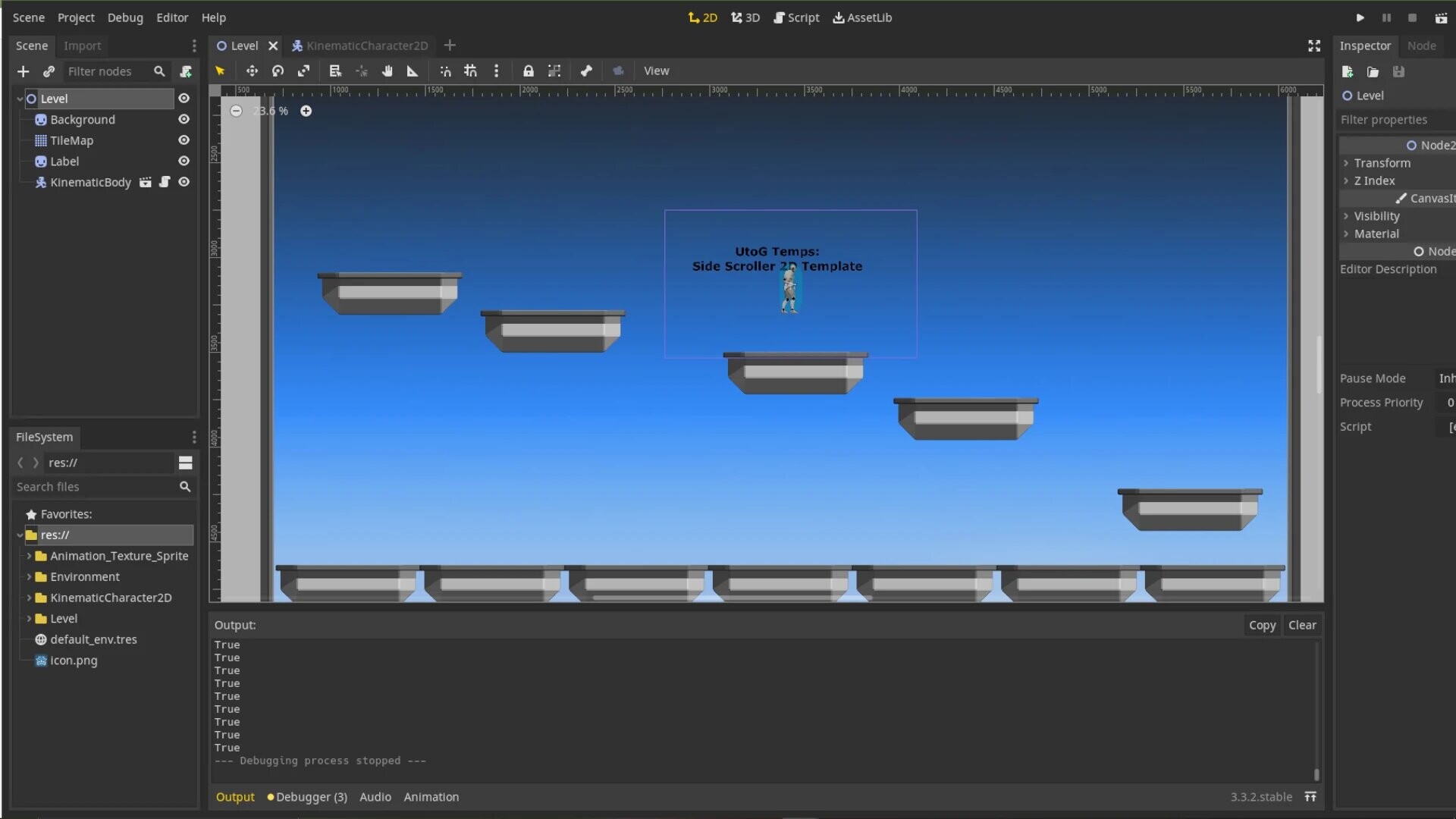Expand the Material section in Inspector

point(1347,234)
